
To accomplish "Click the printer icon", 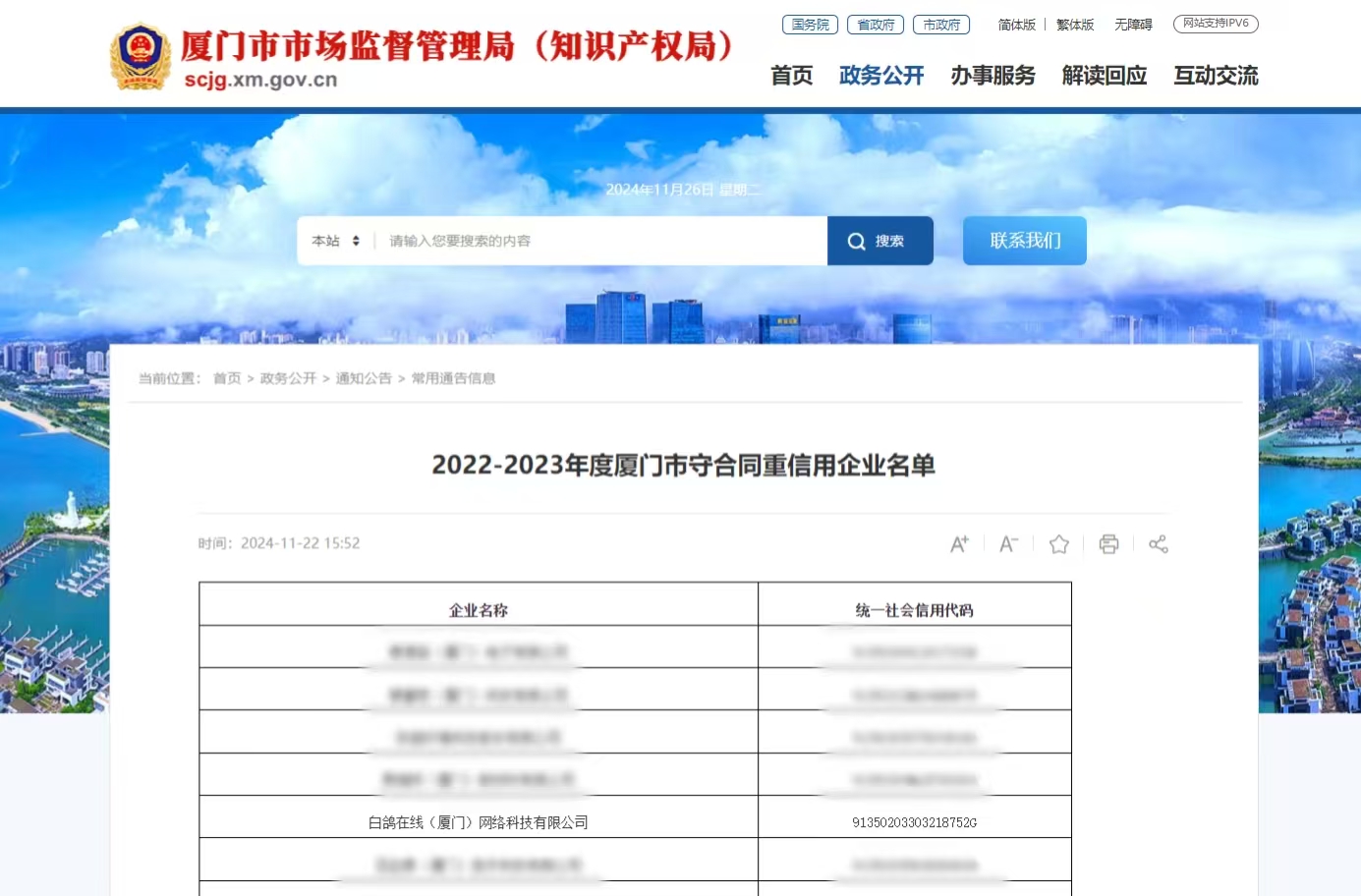I will [x=1108, y=544].
